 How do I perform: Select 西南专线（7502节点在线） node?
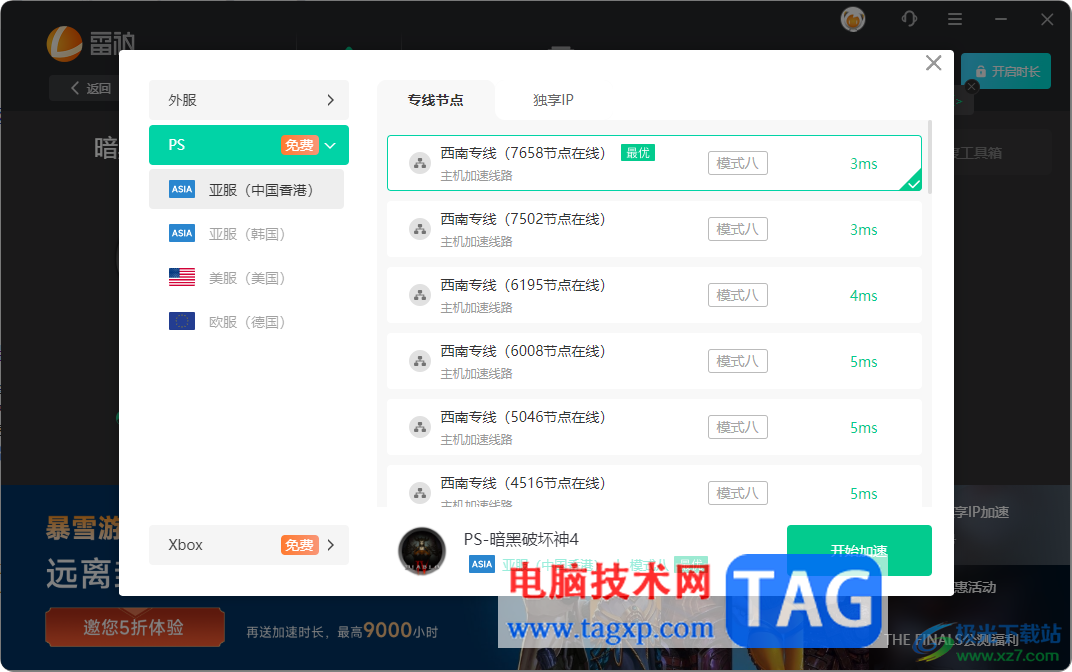click(x=654, y=229)
